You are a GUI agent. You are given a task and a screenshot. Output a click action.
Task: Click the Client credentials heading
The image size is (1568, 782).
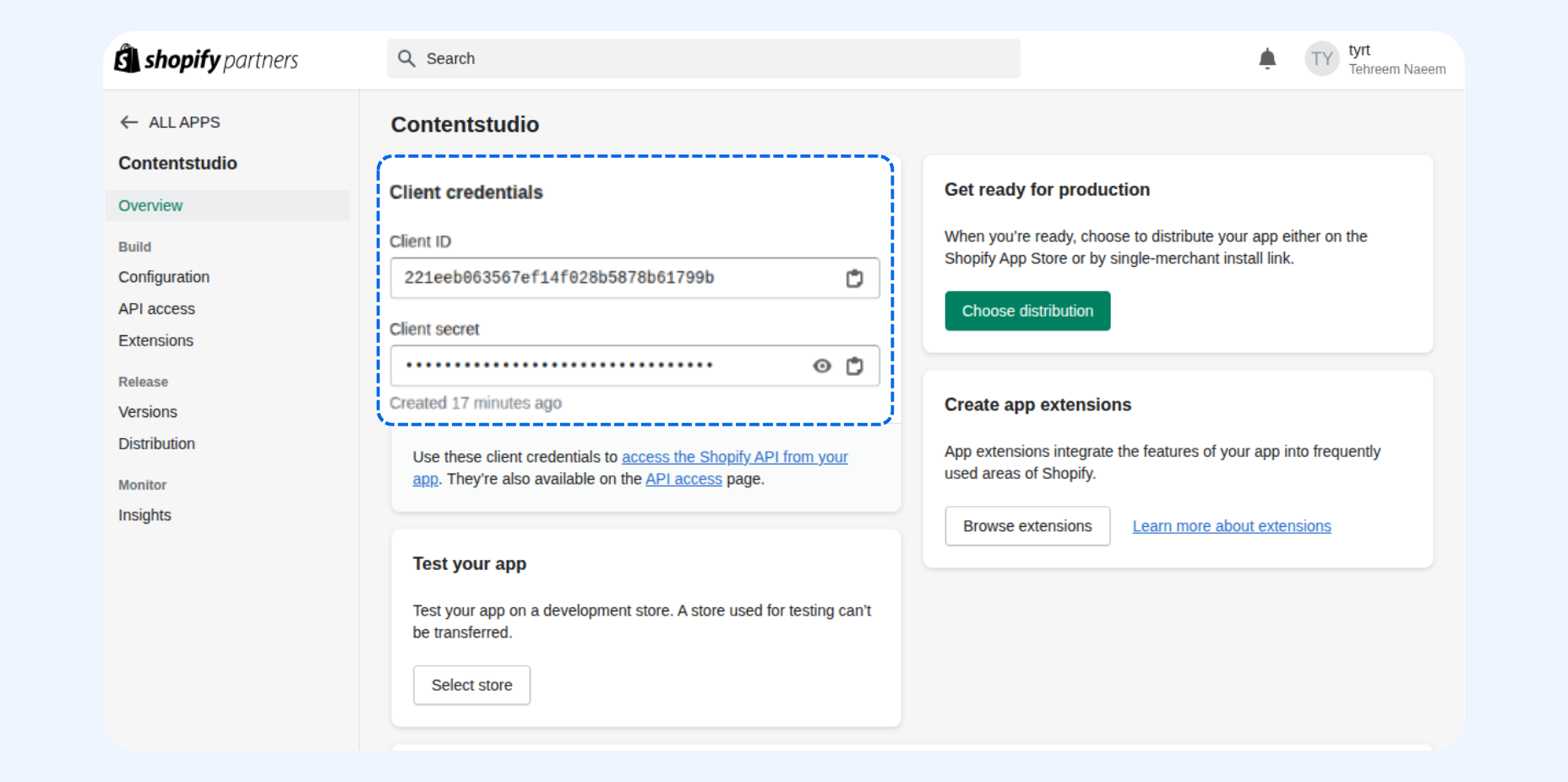coord(466,193)
